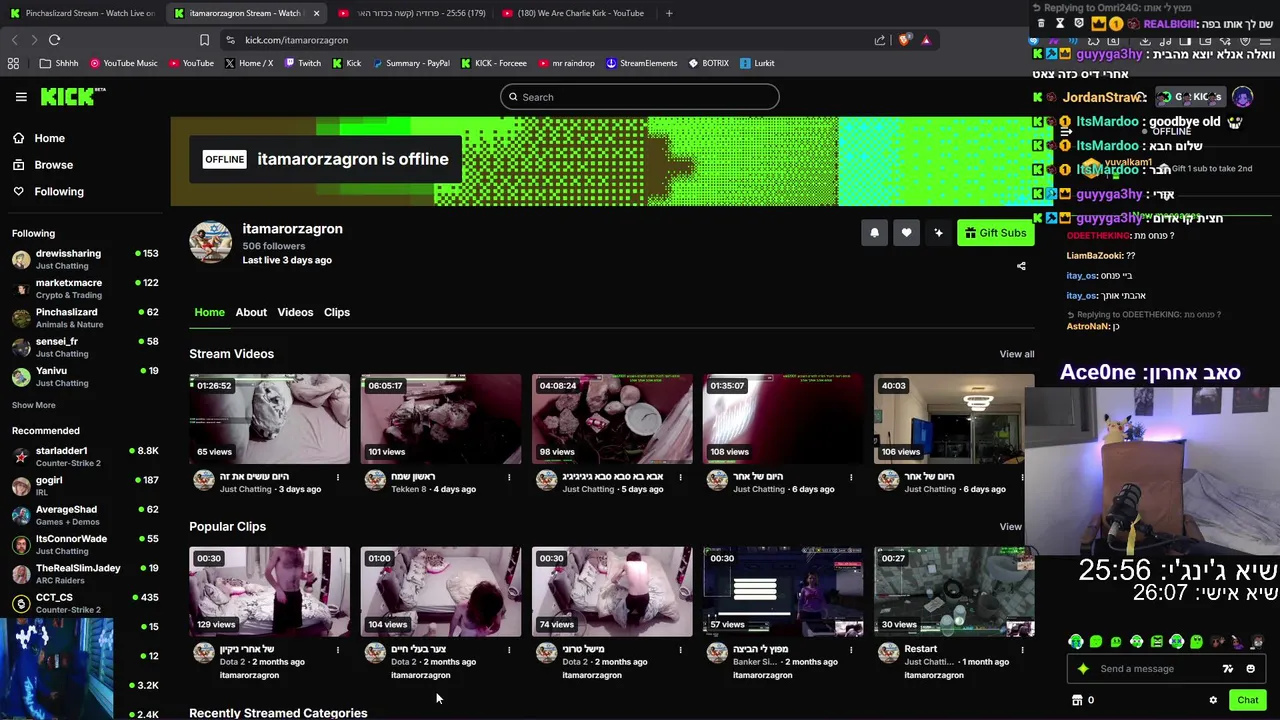Switch to the Clips tab
This screenshot has width=1280, height=720.
(337, 312)
